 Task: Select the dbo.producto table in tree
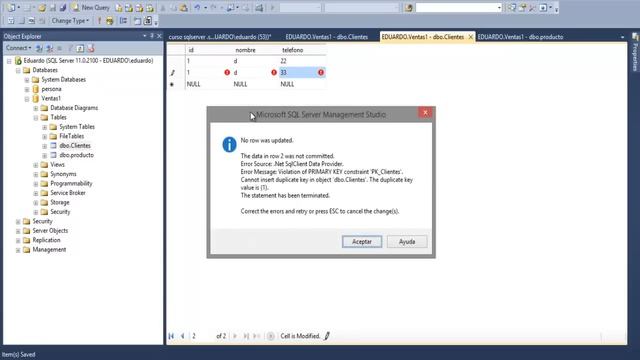tap(76, 155)
